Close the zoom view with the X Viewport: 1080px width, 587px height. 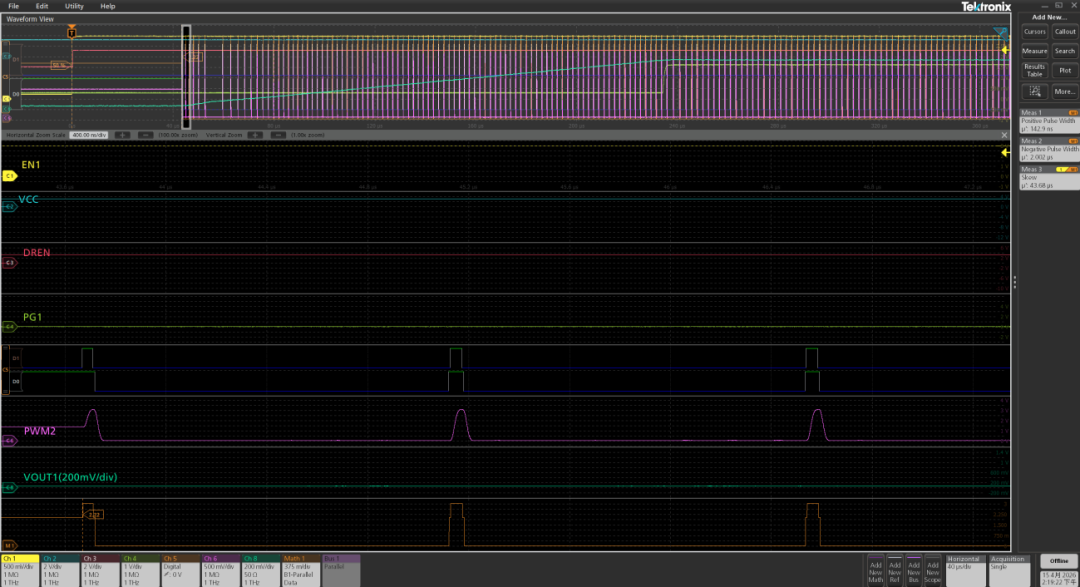coord(1004,135)
